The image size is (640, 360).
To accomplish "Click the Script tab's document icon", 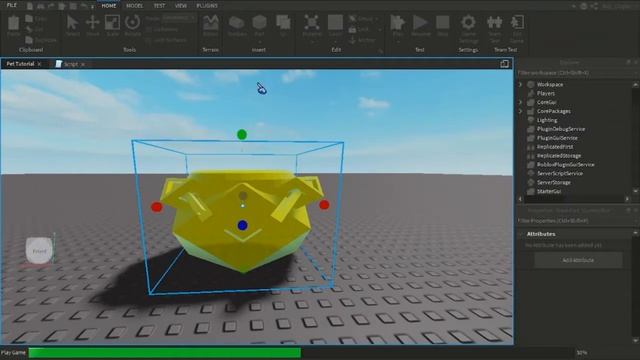I will (x=59, y=64).
